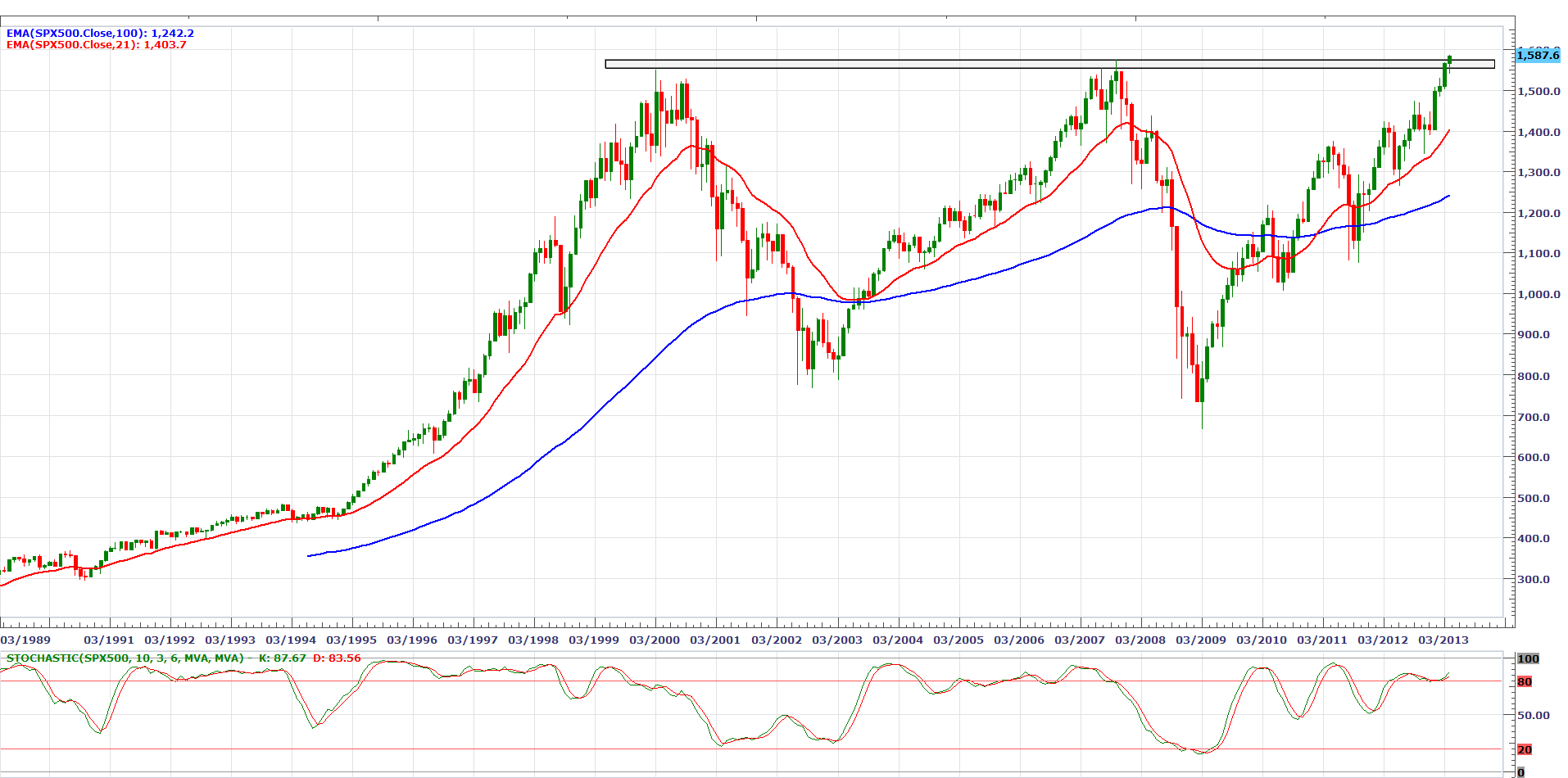
Task: Click the red EMA 21 indicator label
Action: click(x=96, y=45)
